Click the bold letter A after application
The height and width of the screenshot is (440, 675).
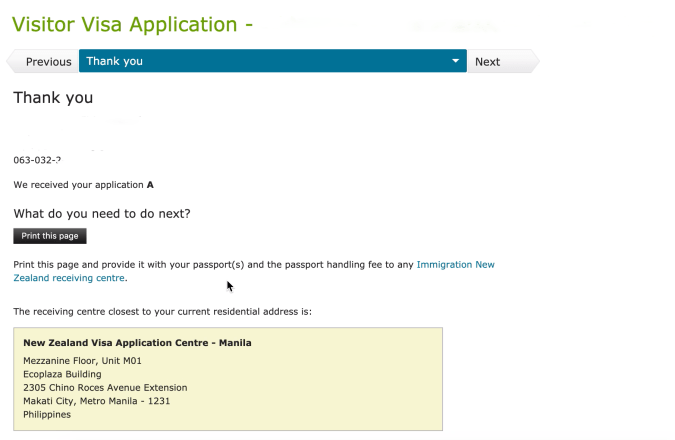pyautogui.click(x=150, y=185)
